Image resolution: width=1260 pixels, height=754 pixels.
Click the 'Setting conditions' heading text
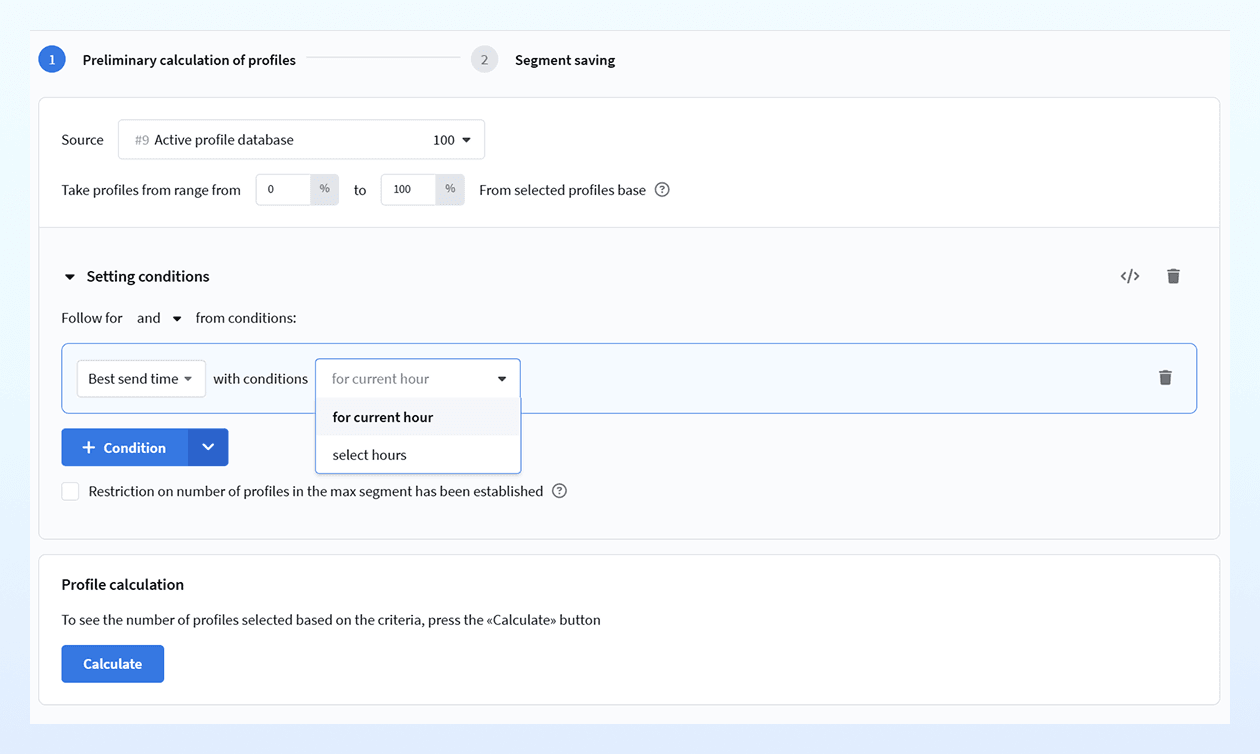[148, 276]
